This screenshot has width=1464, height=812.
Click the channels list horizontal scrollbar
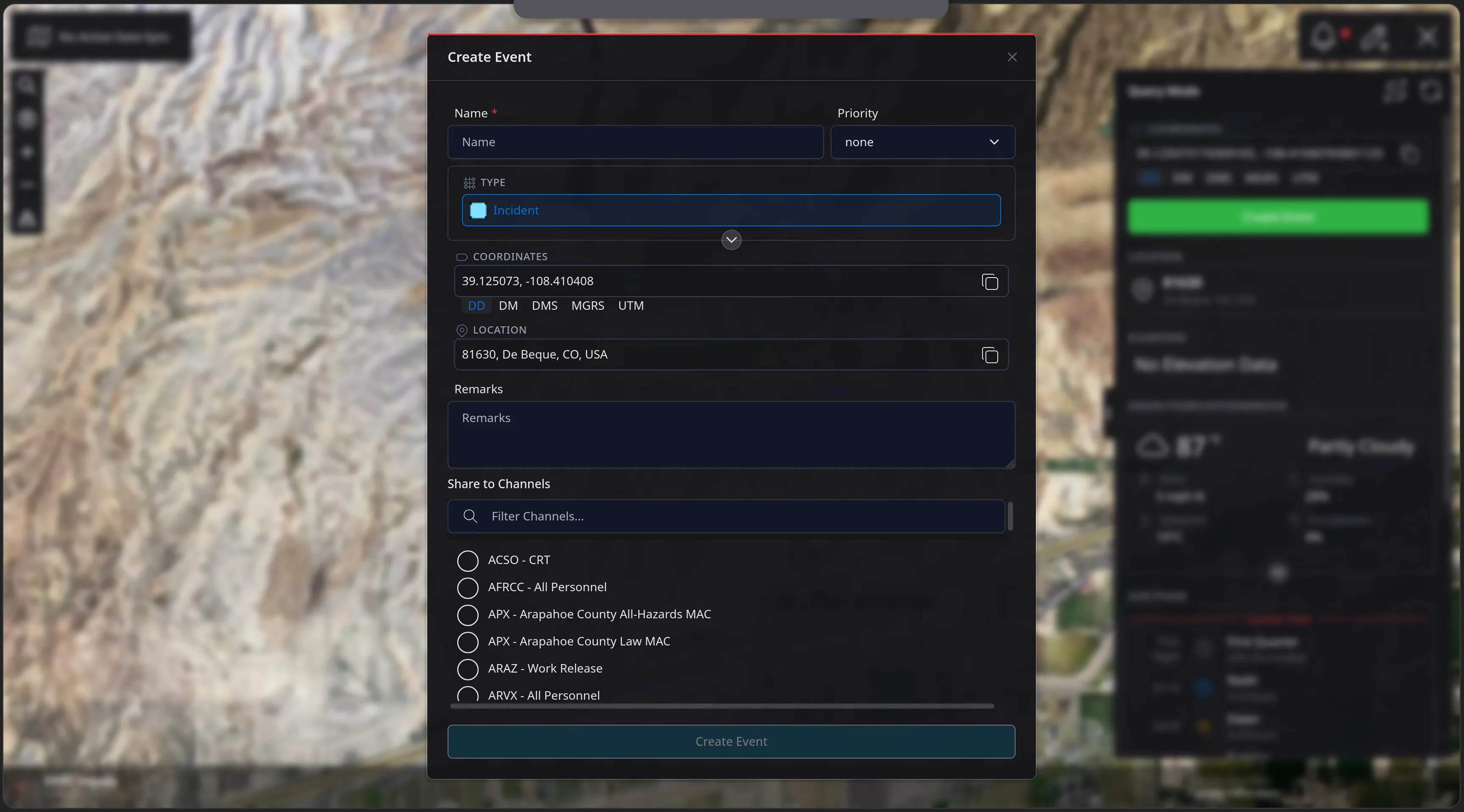(722, 706)
